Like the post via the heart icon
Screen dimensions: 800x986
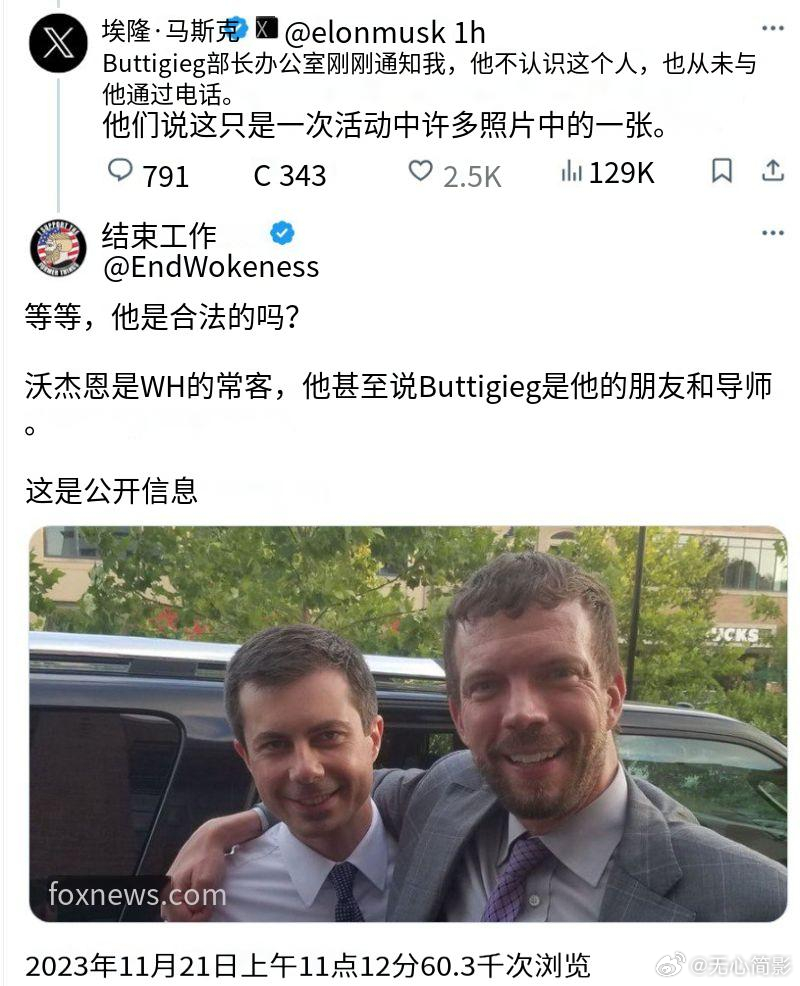[420, 170]
